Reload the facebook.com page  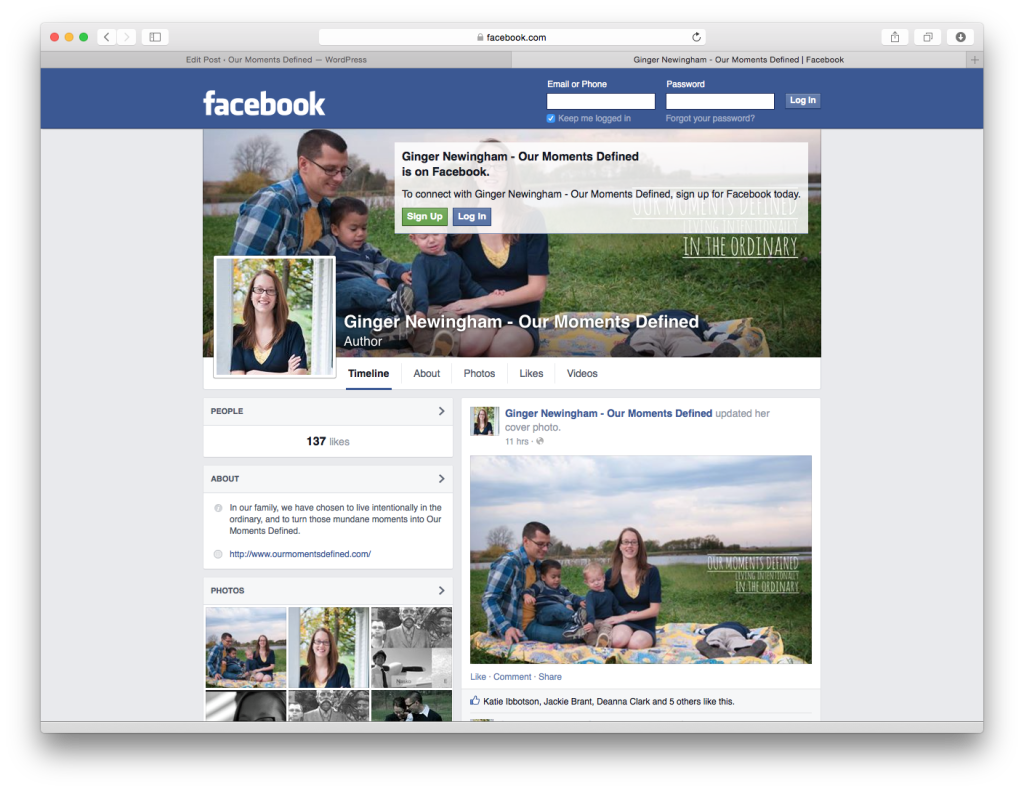point(696,37)
